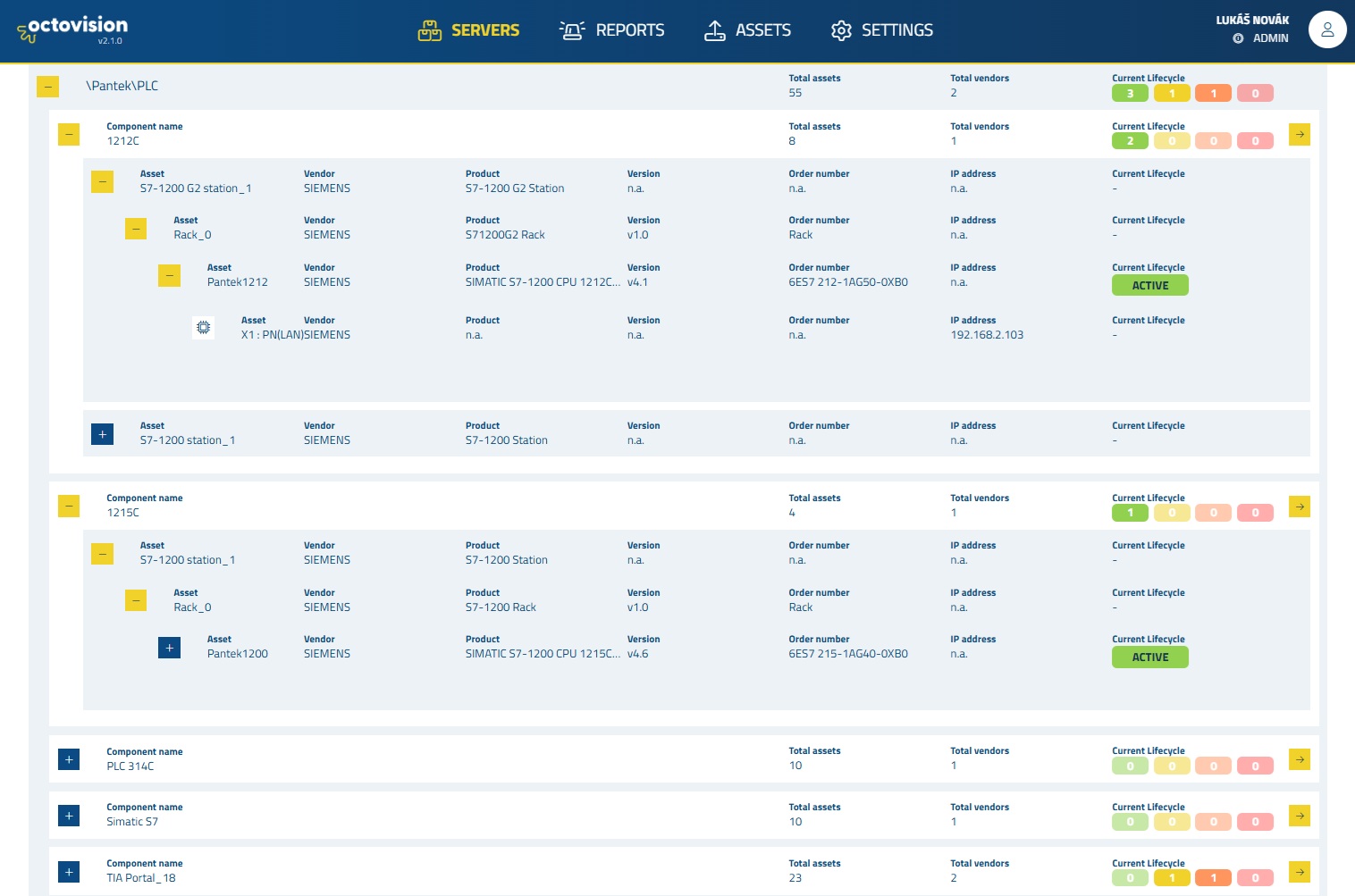Click orange lifecycle count for \Pantek\PLC
The height and width of the screenshot is (896, 1355).
point(1214,93)
